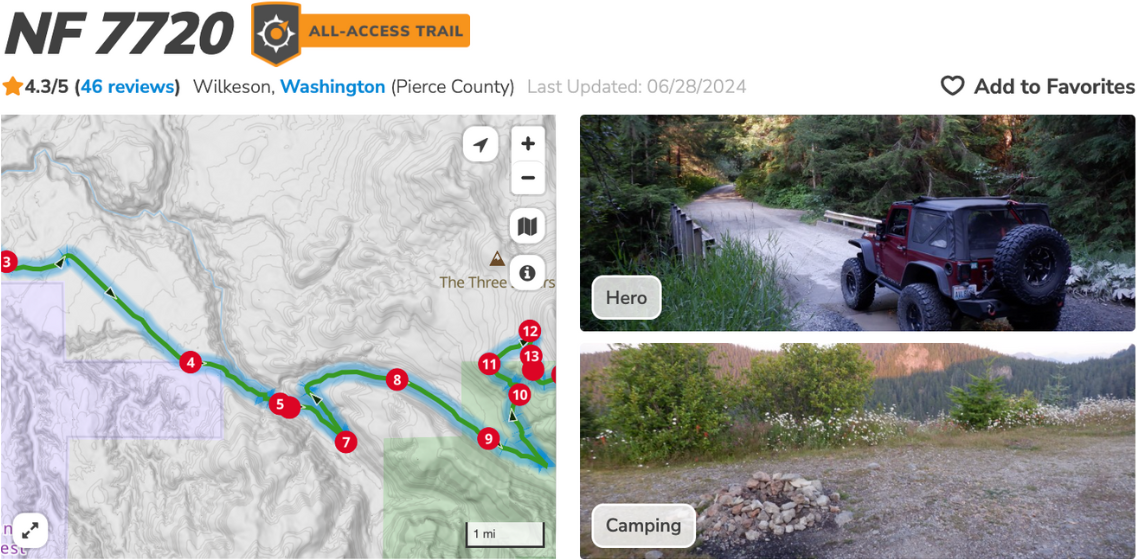Open the Washington state link
Screen dimensions: 1138x559
tap(332, 87)
